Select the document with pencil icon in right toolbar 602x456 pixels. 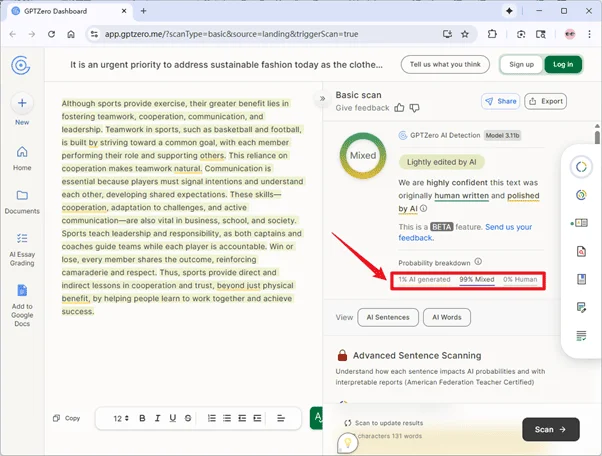(581, 307)
